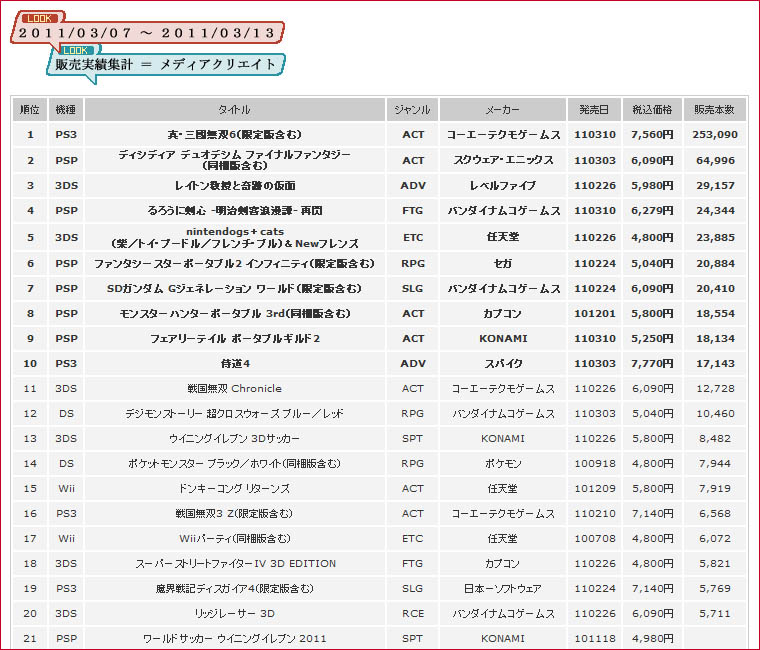Select title ドンキーコング リターンズ

[x=235, y=489]
